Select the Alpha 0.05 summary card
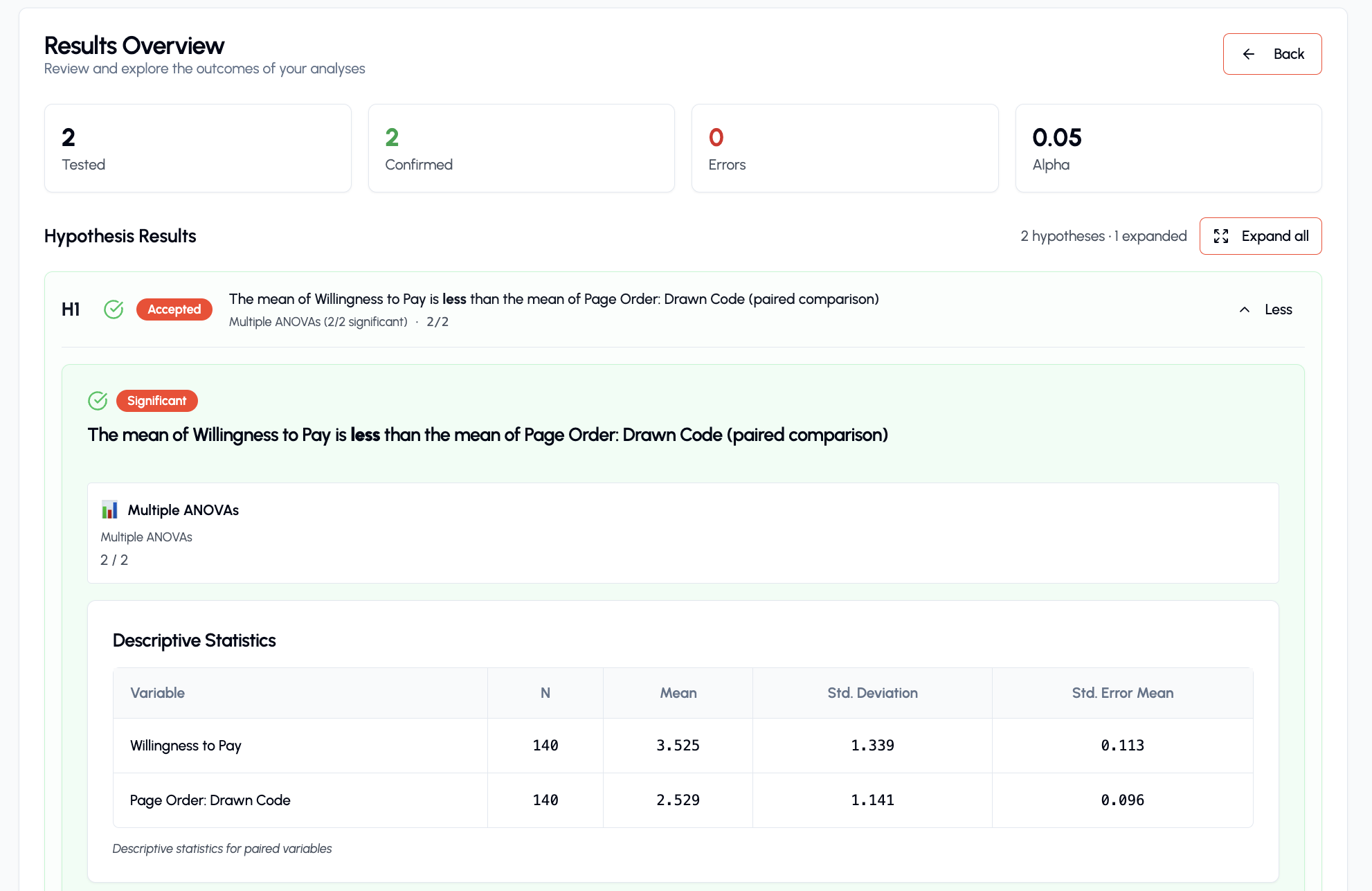 tap(1168, 148)
